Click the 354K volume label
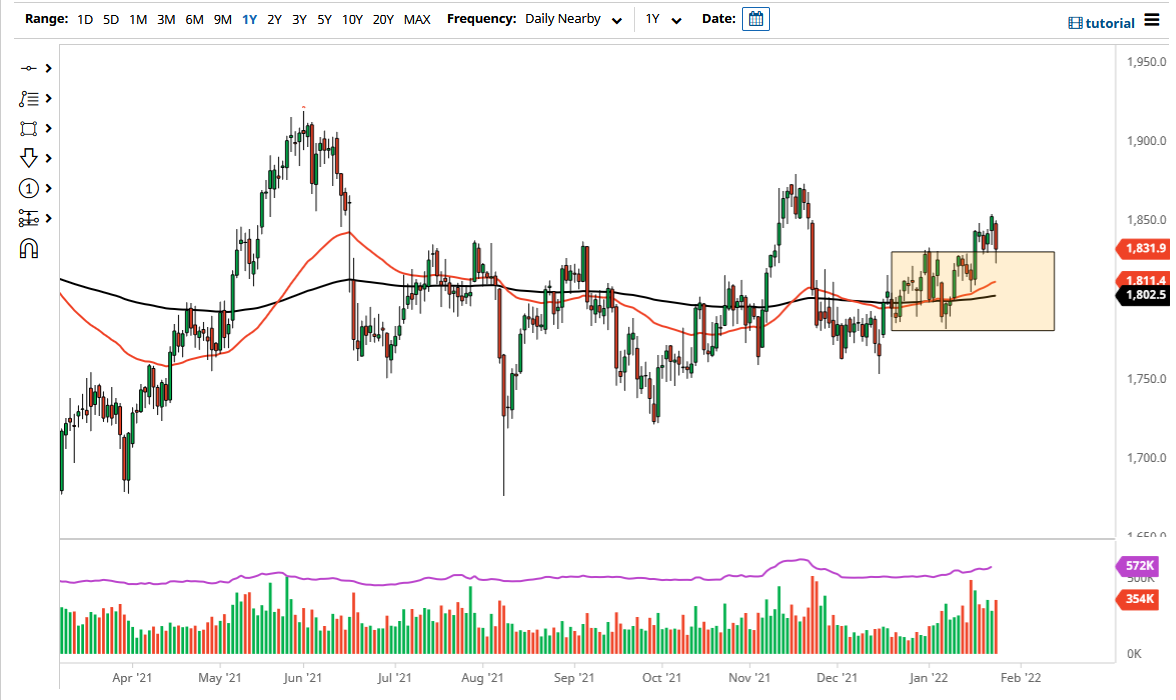The width and height of the screenshot is (1176, 700). pos(1138,599)
